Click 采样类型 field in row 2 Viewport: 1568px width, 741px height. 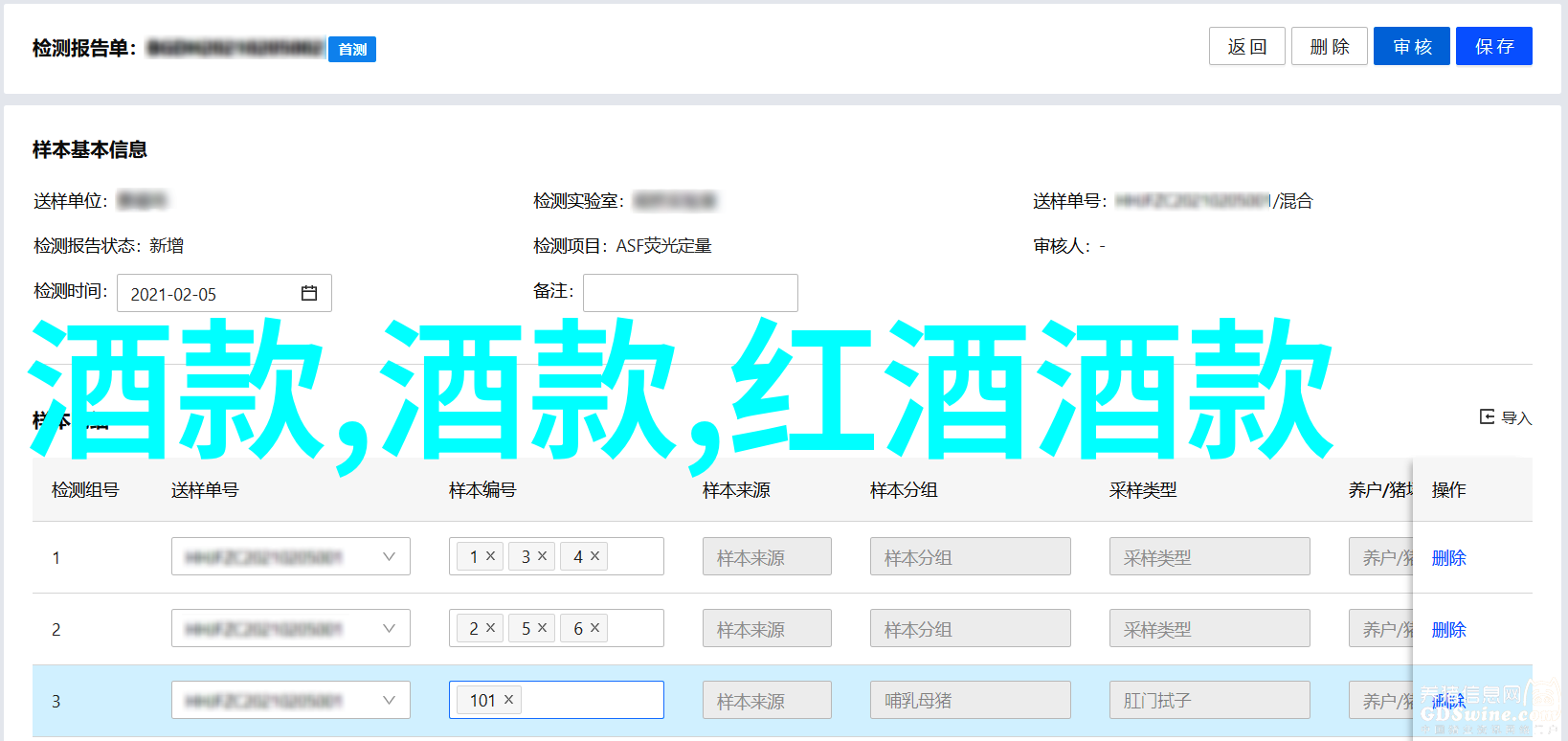1210,628
